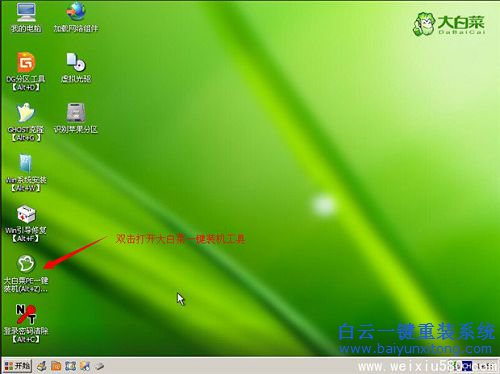
Task: Open the 登录密码清除 NT icon
Action: click(26, 324)
